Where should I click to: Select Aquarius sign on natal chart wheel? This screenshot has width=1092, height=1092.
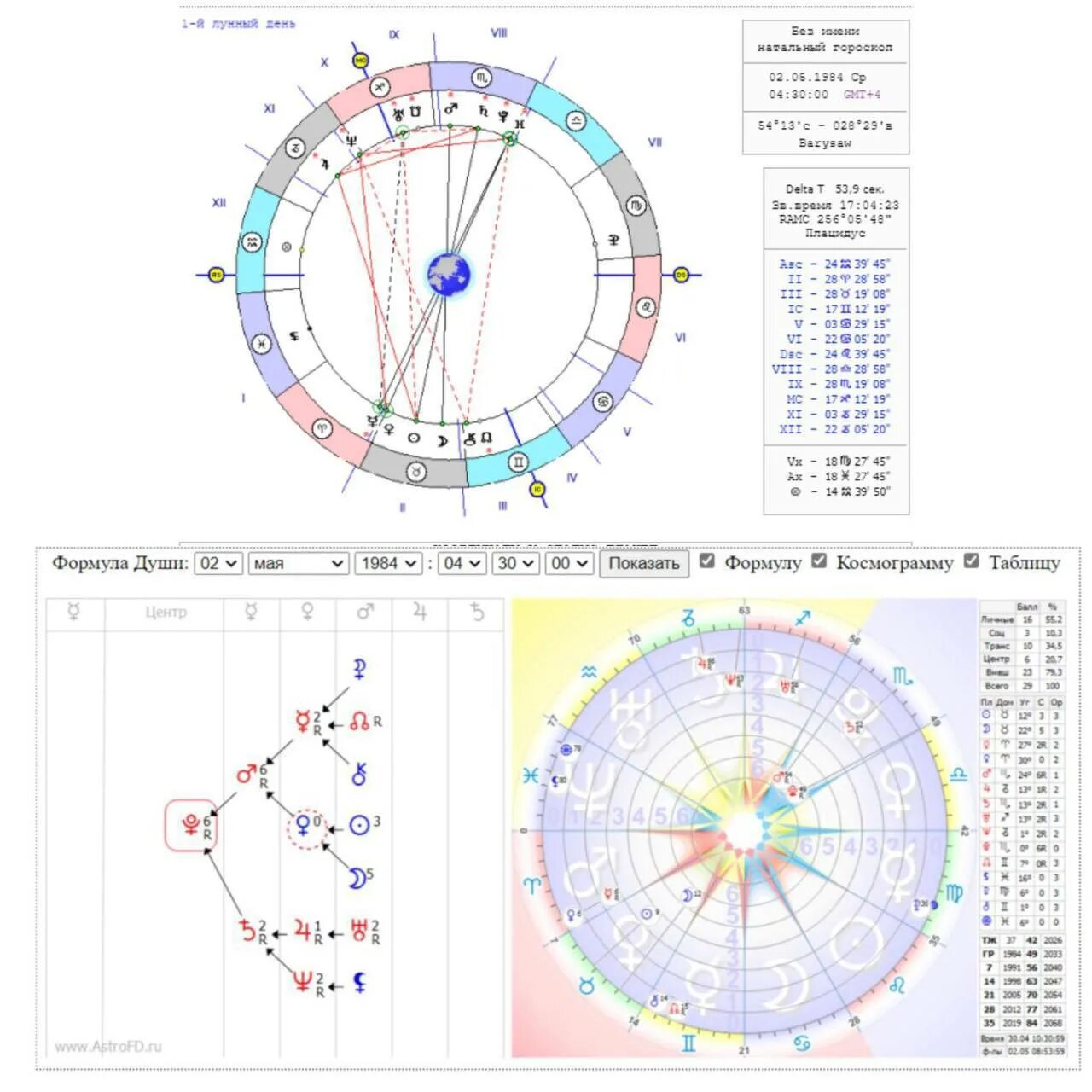251,242
